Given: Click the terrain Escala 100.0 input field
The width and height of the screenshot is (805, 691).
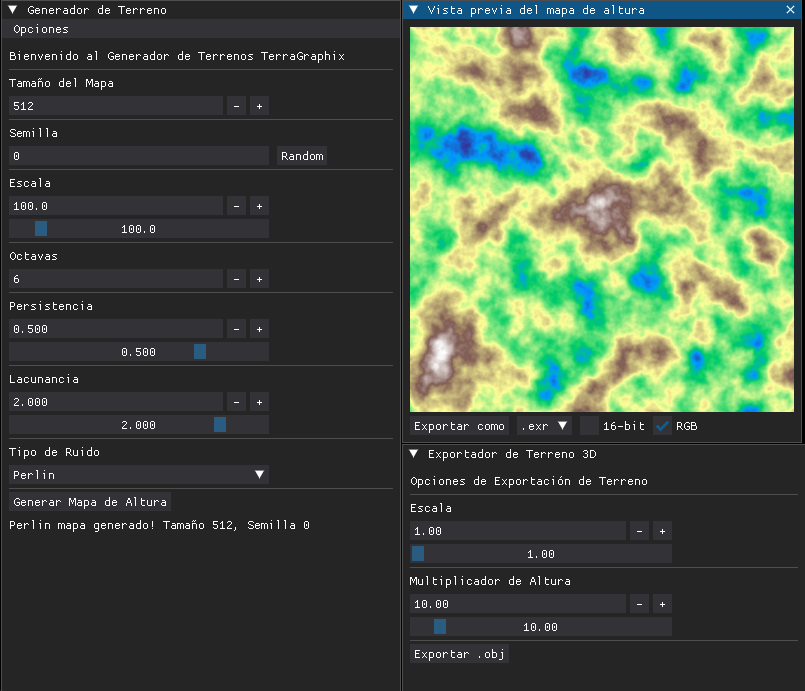Looking at the screenshot, I should 116,206.
